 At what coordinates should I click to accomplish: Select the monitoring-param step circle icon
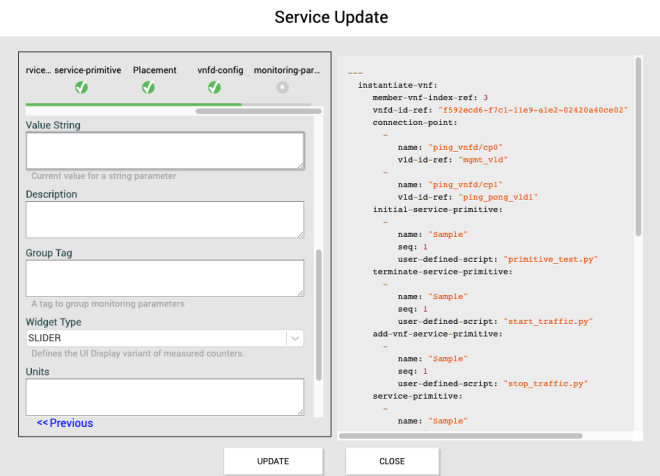pos(283,88)
